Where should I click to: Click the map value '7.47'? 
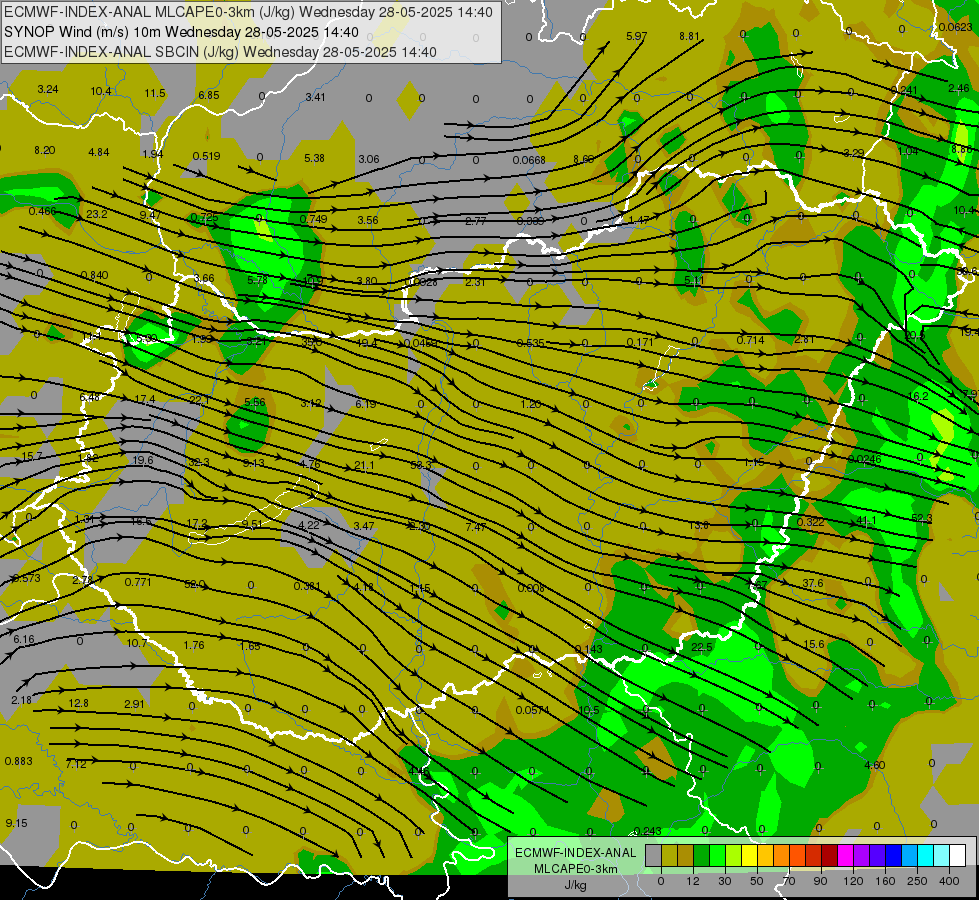[476, 527]
